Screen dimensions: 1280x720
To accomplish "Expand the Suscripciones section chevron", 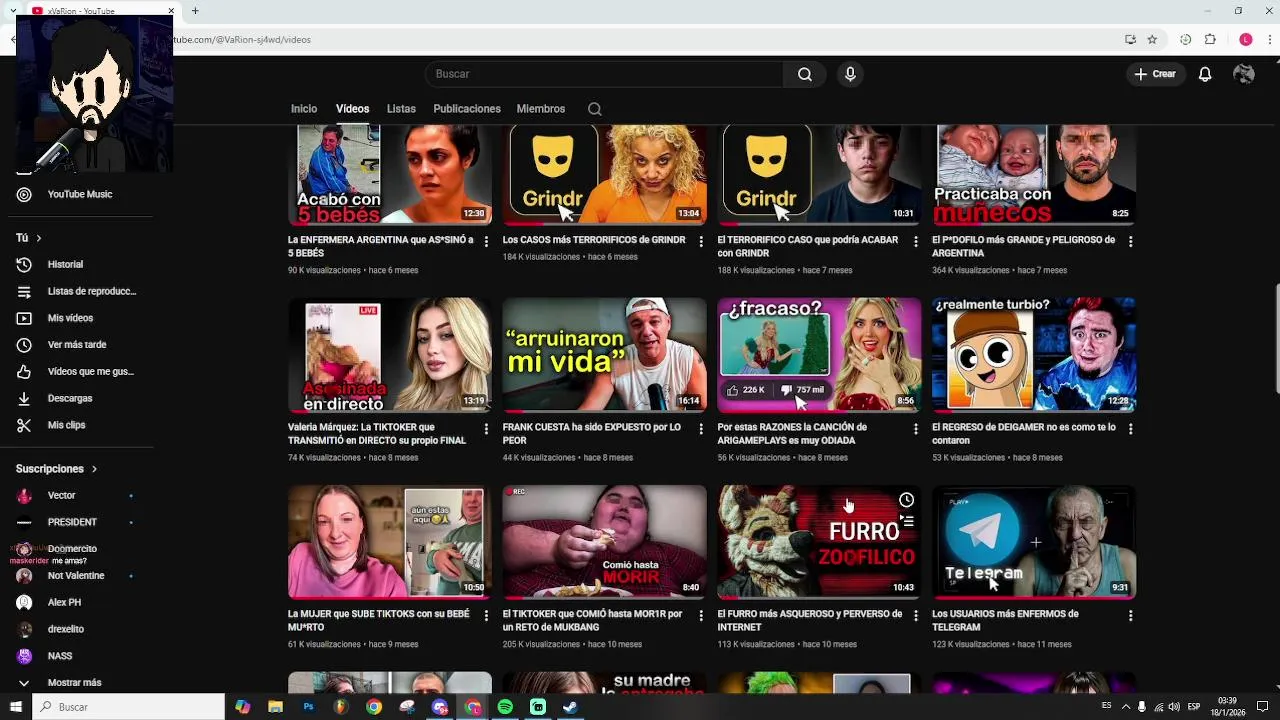I will click(95, 469).
